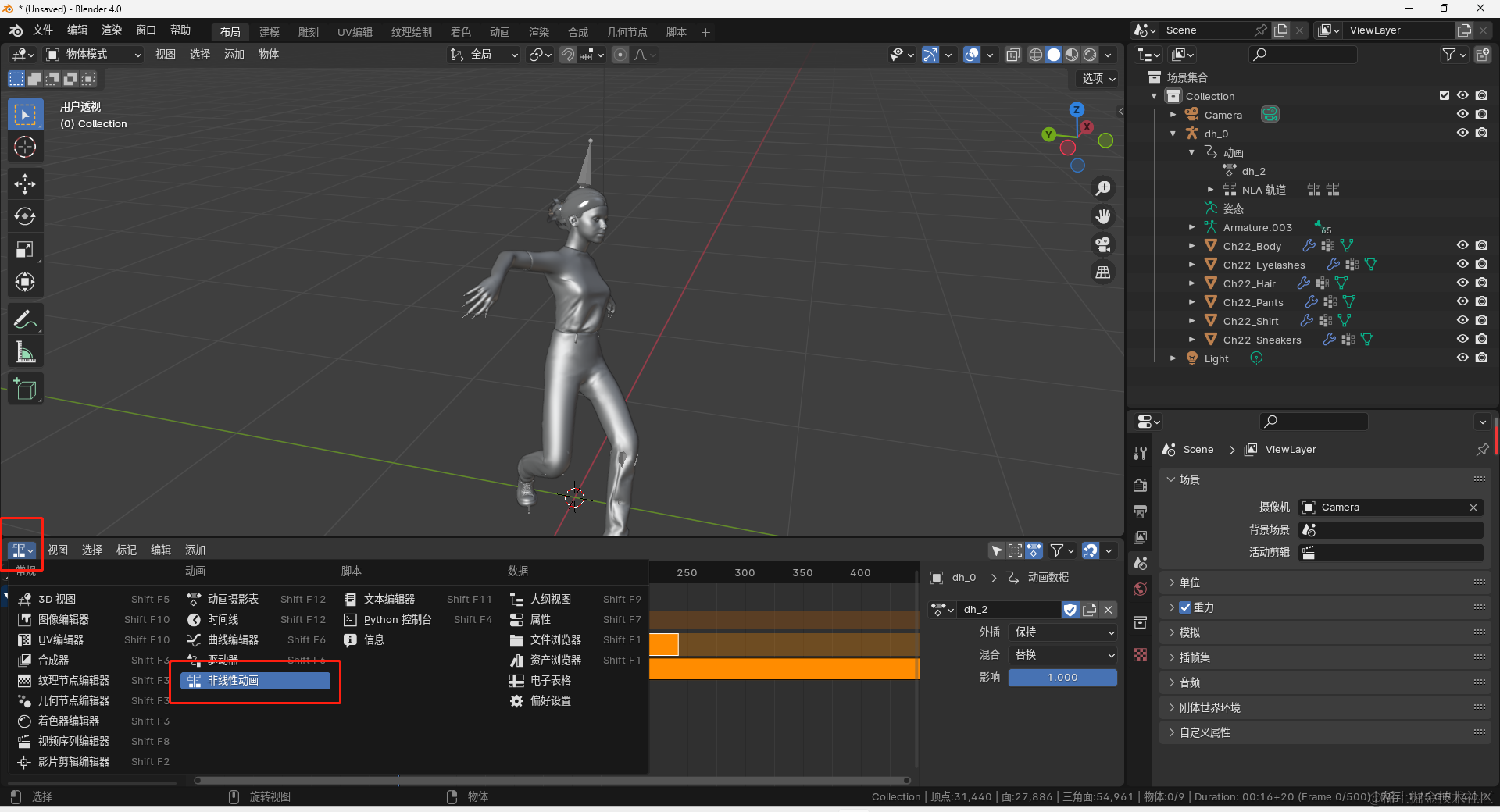Open the View Layer properties tab icon
Screen dimensions: 1500x812
(1140, 537)
